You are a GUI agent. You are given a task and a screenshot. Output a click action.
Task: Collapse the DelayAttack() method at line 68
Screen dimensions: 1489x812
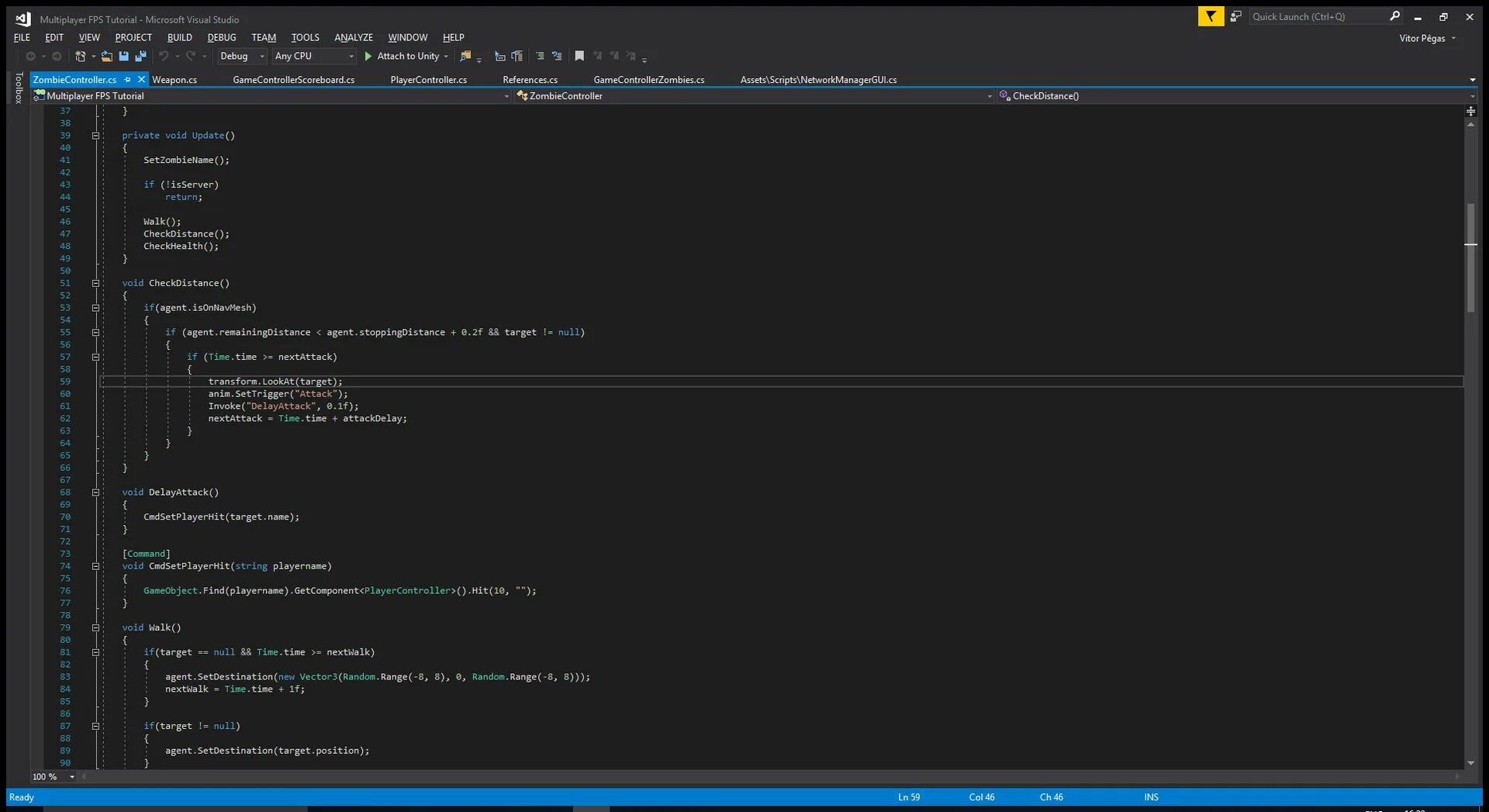pos(96,492)
